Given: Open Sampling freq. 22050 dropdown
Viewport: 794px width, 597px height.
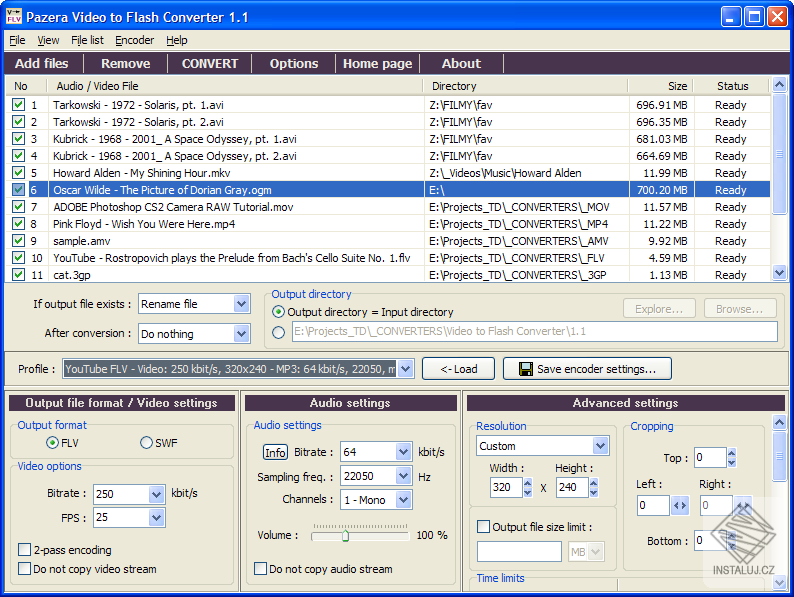Looking at the screenshot, I should (x=403, y=476).
